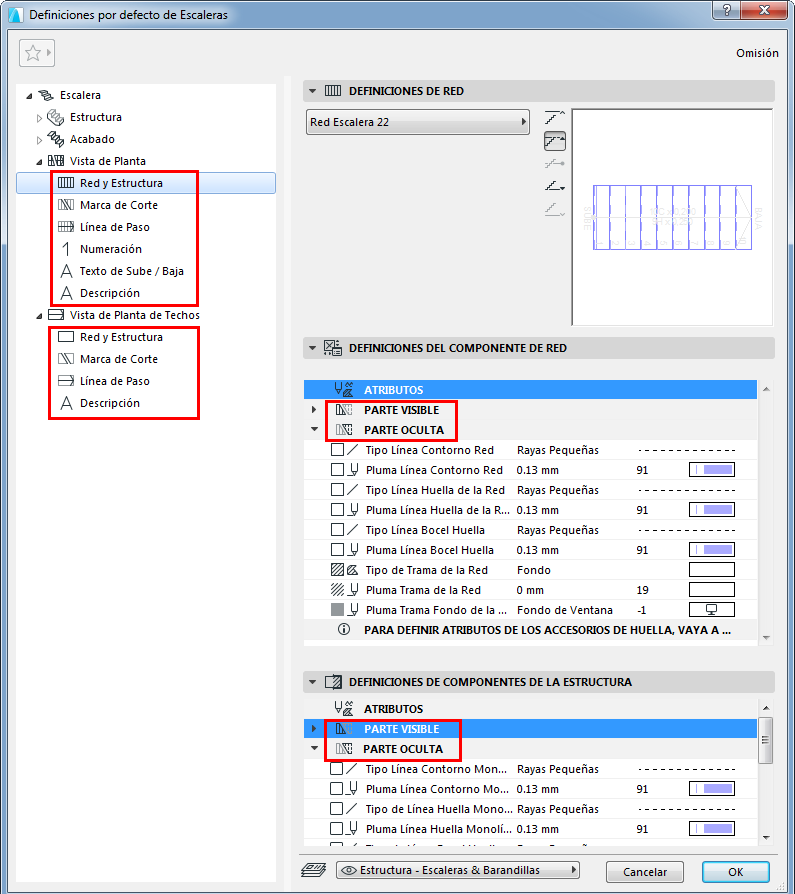Toggle checkbox for Tipo de Línea Huella Mono...
The width and height of the screenshot is (795, 894).
pyautogui.click(x=336, y=809)
